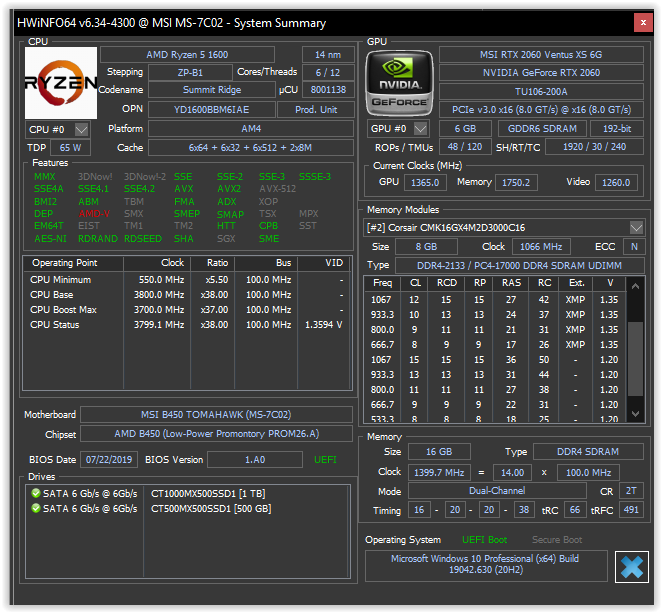Click the 8001138 microcode value

pyautogui.click(x=328, y=90)
